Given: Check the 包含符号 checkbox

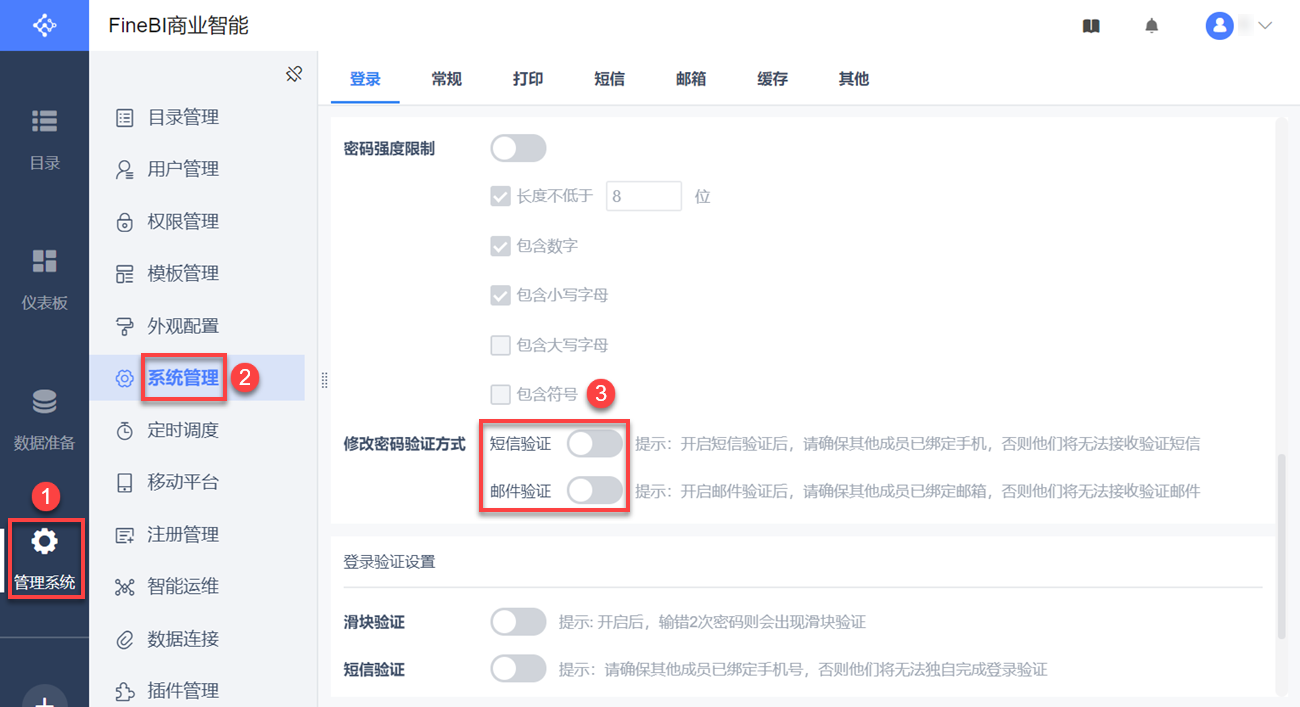Looking at the screenshot, I should click(x=501, y=394).
